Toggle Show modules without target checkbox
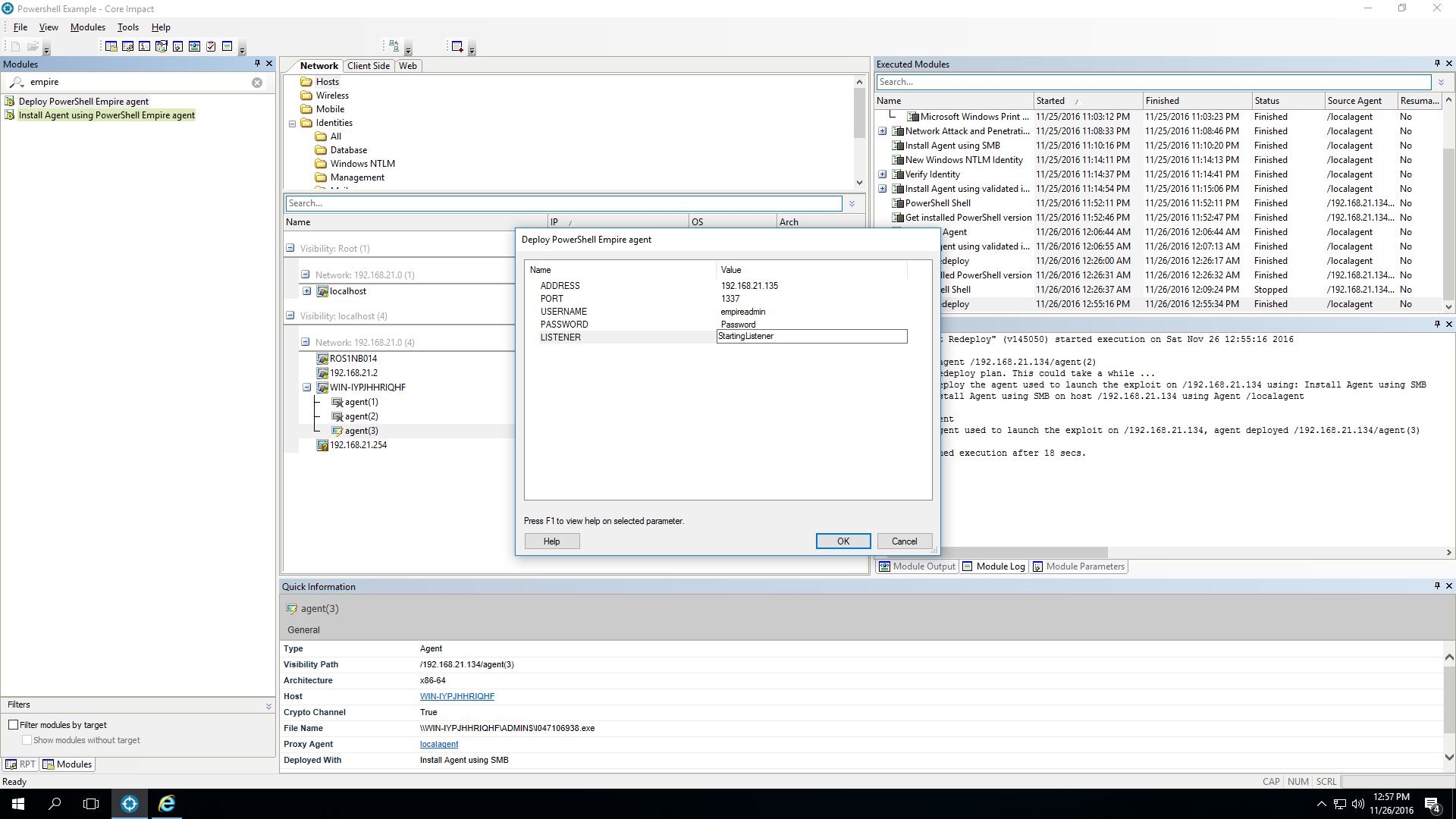This screenshot has width=1456, height=819. pyautogui.click(x=27, y=740)
